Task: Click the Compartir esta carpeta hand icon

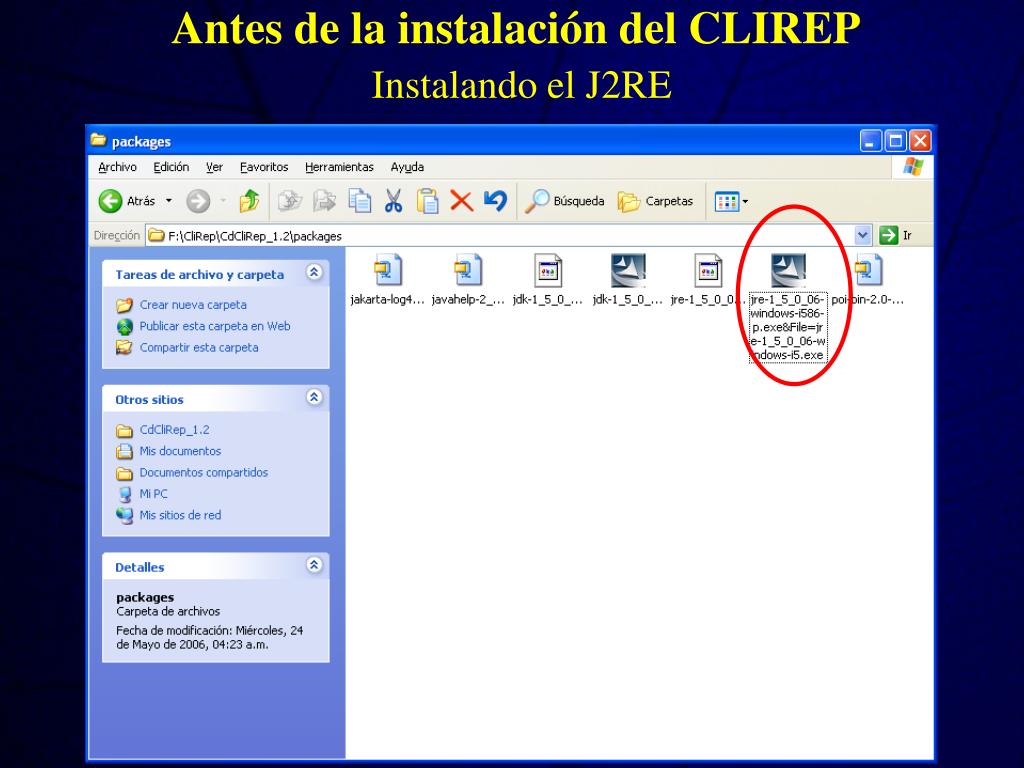Action: pos(124,347)
